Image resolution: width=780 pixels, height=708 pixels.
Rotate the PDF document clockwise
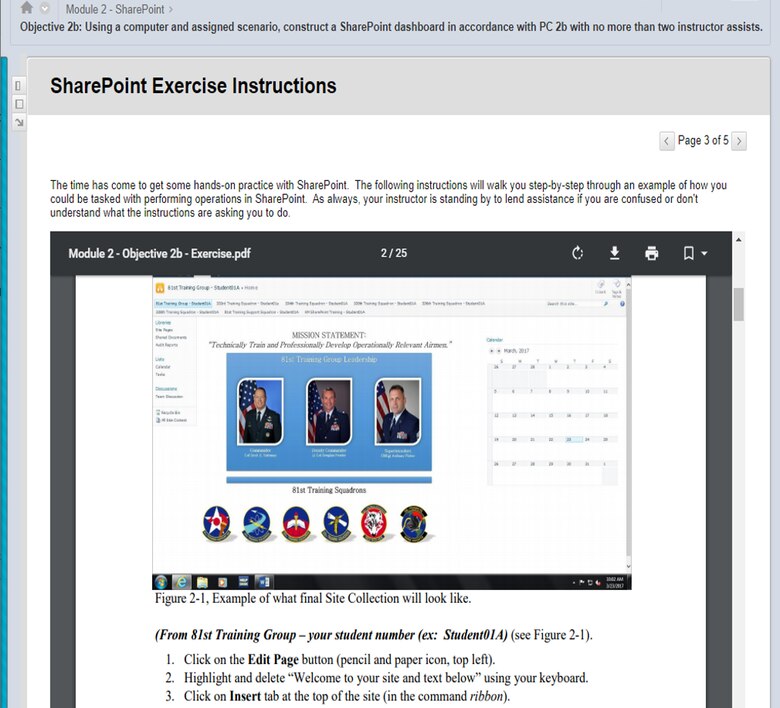577,253
